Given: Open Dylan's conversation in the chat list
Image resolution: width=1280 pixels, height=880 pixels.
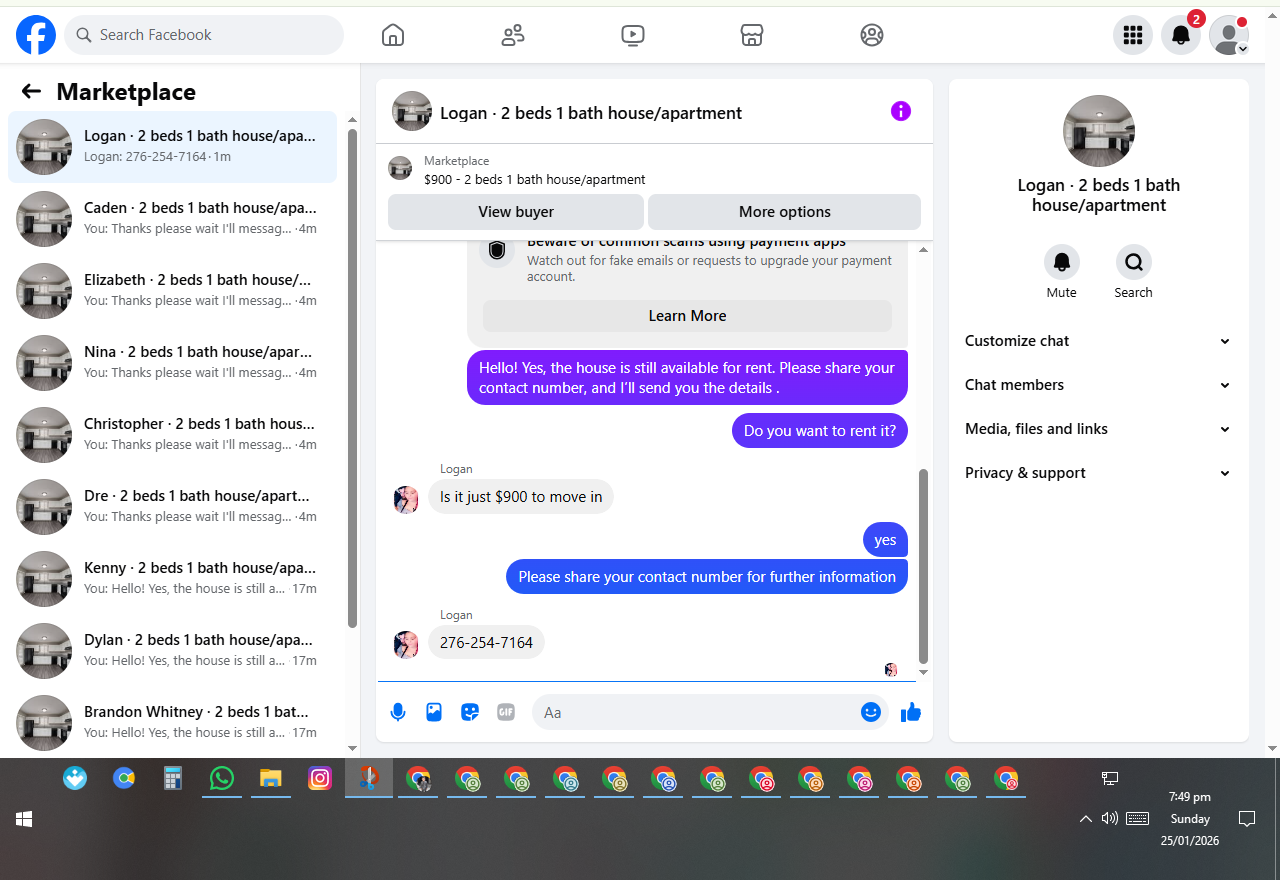Looking at the screenshot, I should coord(172,651).
